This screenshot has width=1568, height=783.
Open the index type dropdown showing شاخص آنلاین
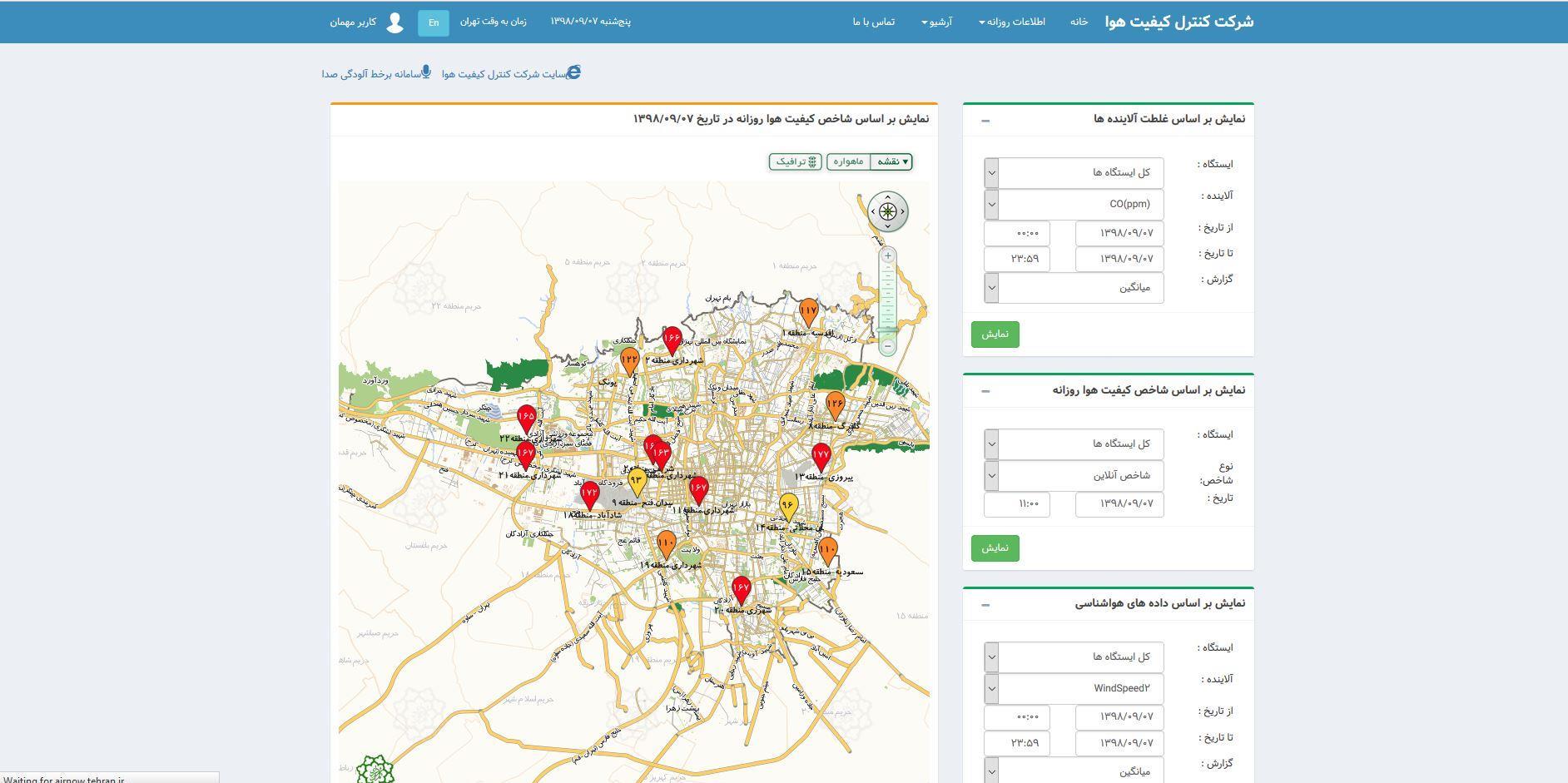(x=1074, y=475)
